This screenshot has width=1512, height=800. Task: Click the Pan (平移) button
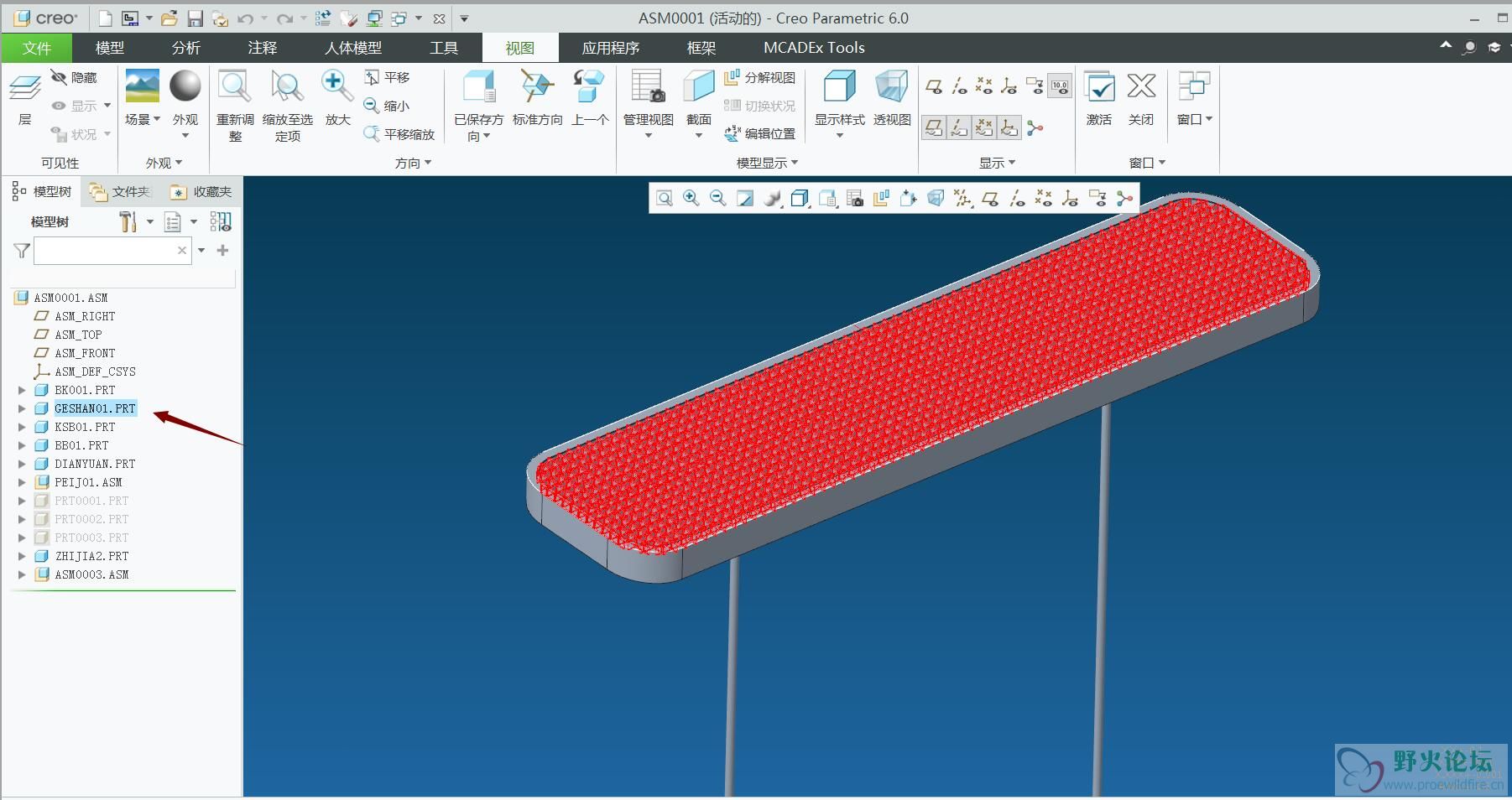(388, 77)
